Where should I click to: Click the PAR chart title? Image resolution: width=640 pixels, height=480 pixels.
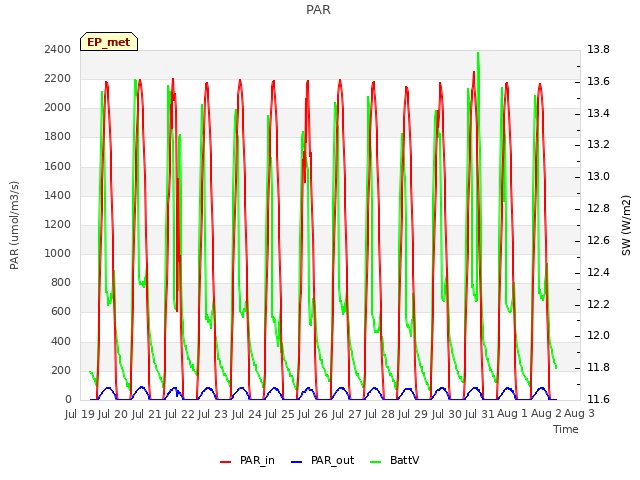click(318, 10)
